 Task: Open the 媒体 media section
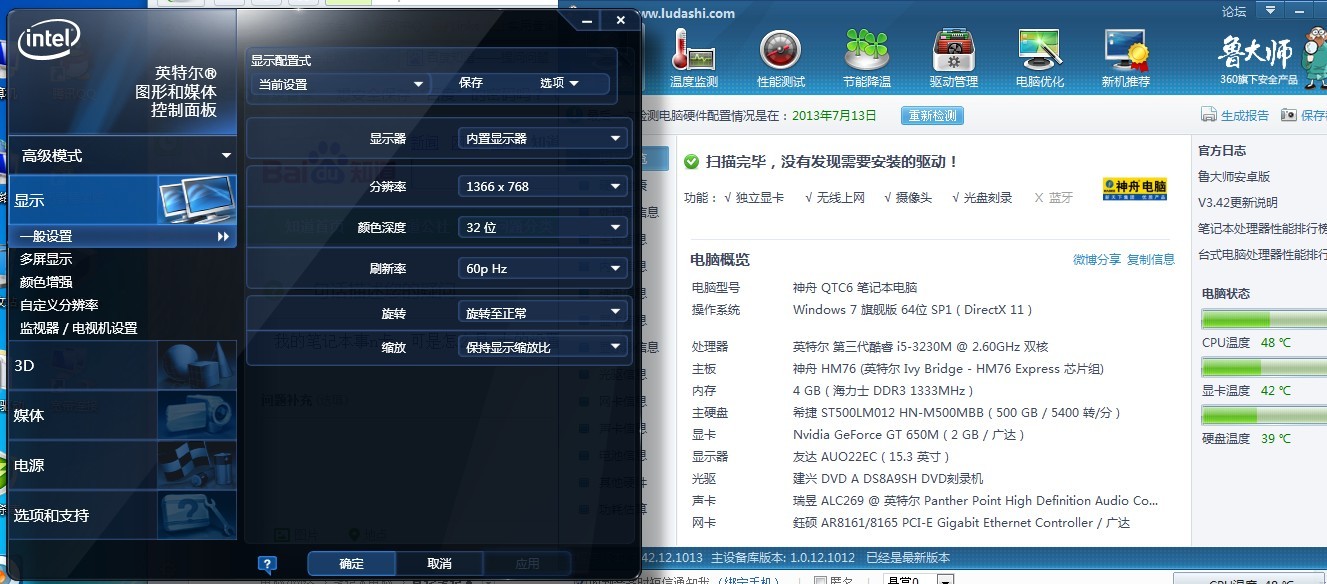click(x=60, y=416)
